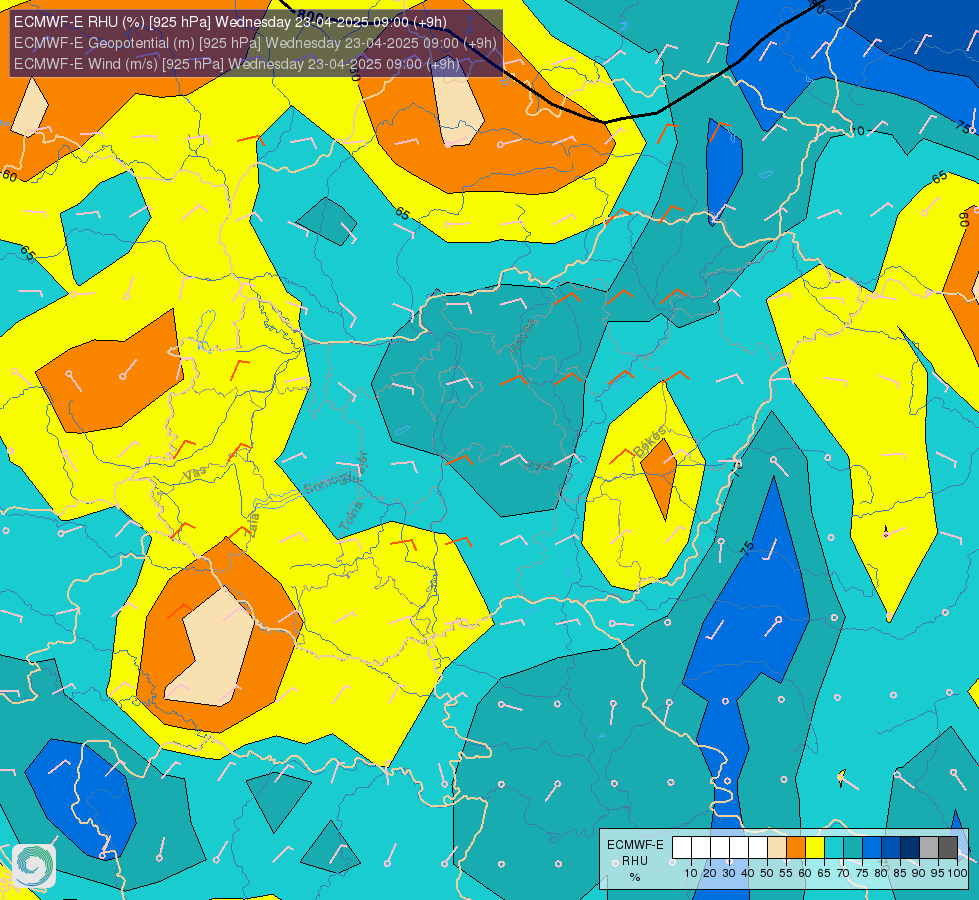The image size is (979, 900).
Task: Click the legend label 100
Action: tap(957, 873)
